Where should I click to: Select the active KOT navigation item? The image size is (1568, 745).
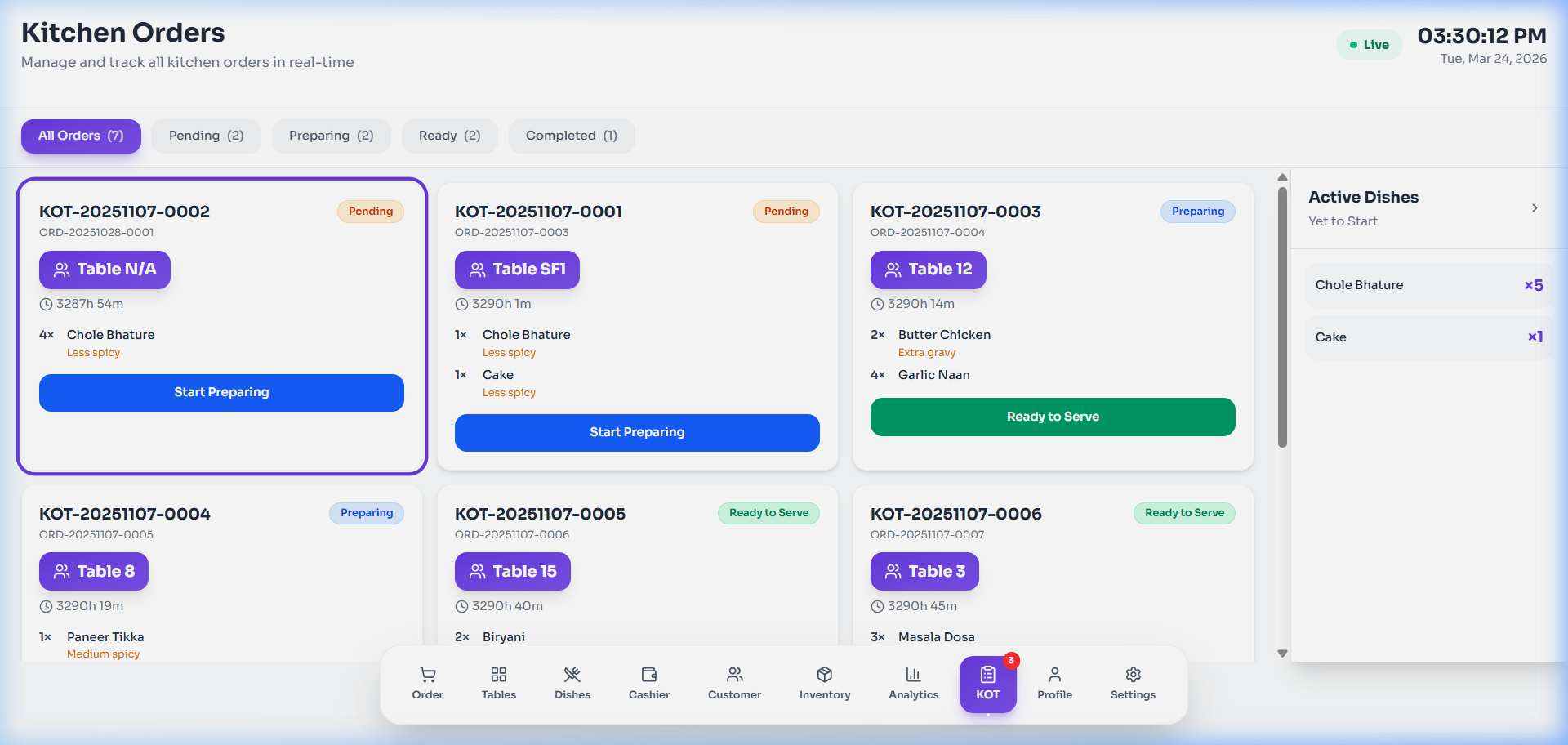987,684
